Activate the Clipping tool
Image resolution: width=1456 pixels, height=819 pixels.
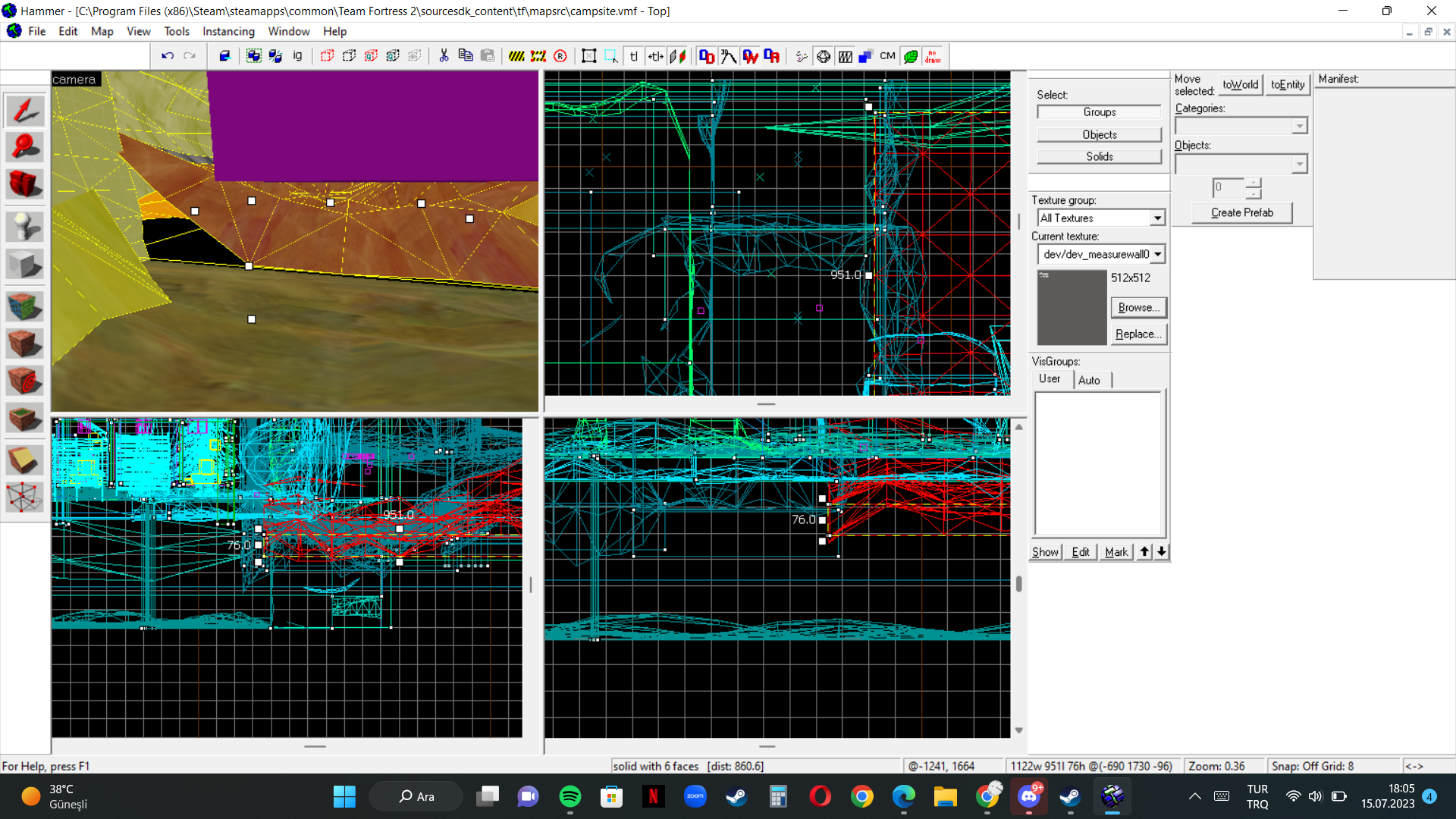(24, 460)
